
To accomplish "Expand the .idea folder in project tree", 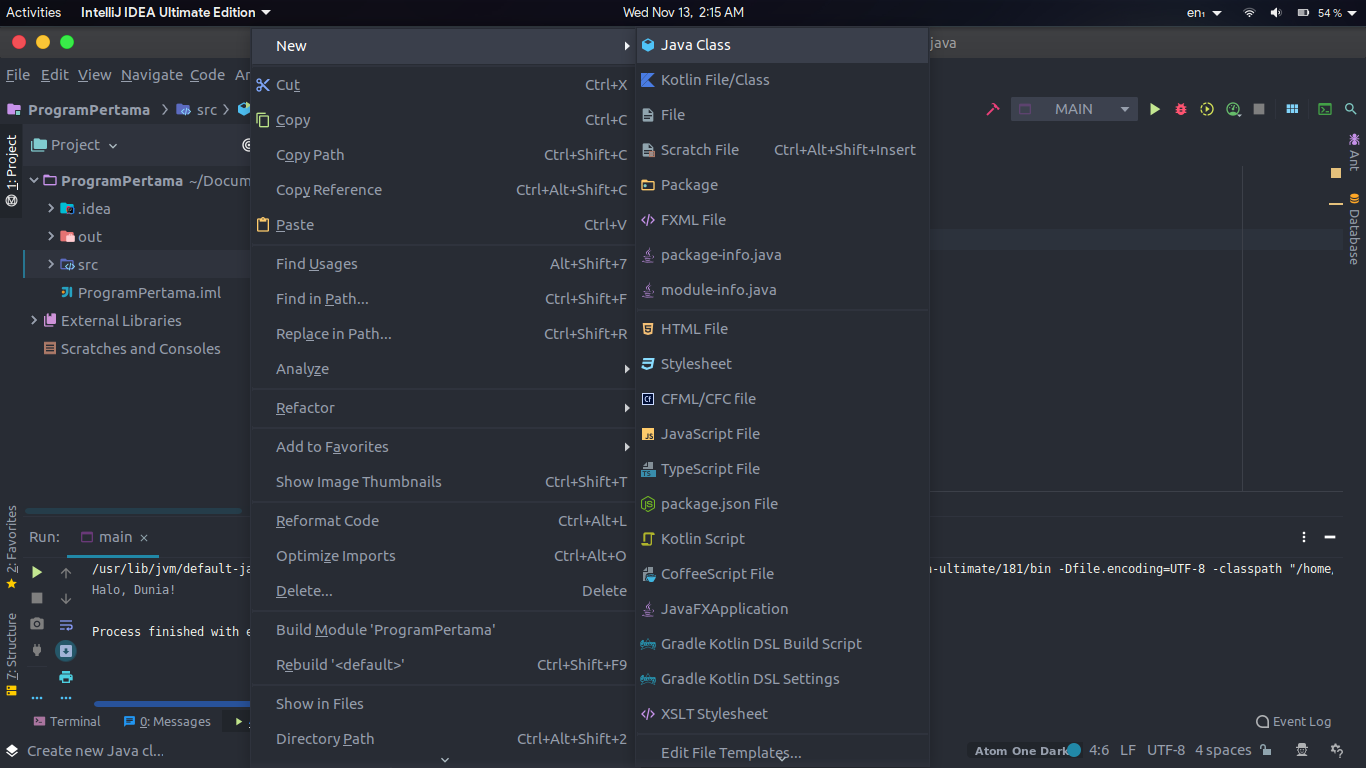I will point(51,208).
